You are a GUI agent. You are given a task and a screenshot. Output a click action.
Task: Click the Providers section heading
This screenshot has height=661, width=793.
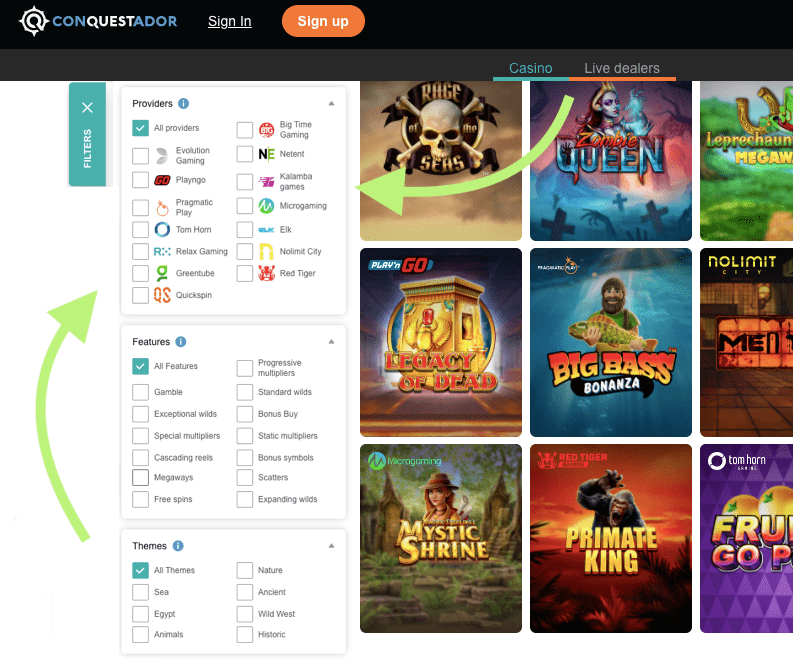(x=152, y=104)
